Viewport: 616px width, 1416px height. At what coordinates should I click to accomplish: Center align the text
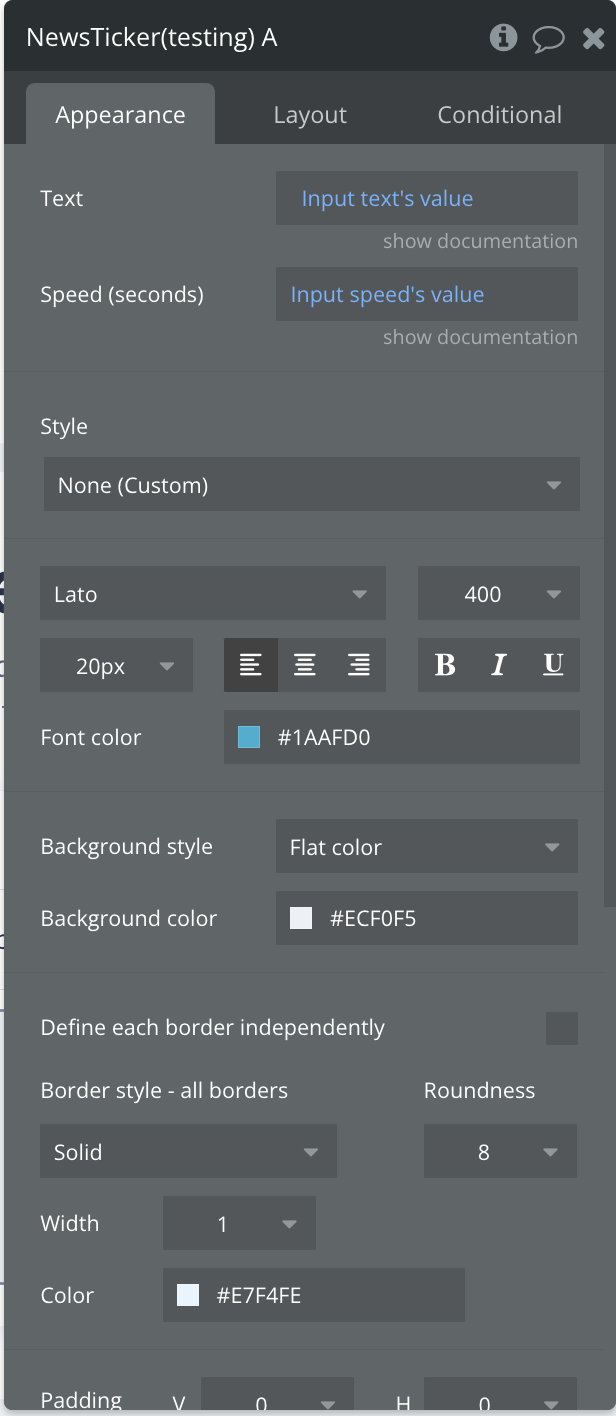click(305, 665)
